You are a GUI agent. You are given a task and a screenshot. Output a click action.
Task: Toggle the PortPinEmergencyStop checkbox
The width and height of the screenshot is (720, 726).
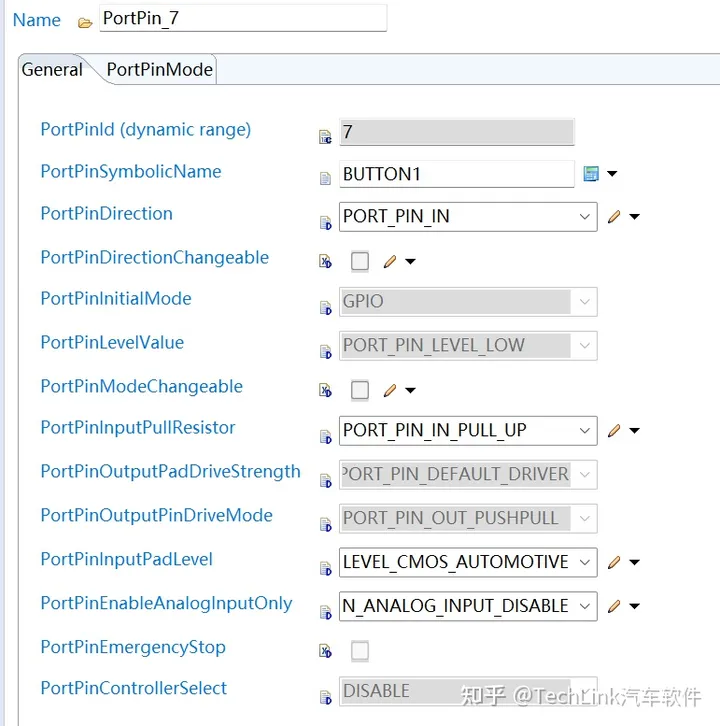(360, 651)
